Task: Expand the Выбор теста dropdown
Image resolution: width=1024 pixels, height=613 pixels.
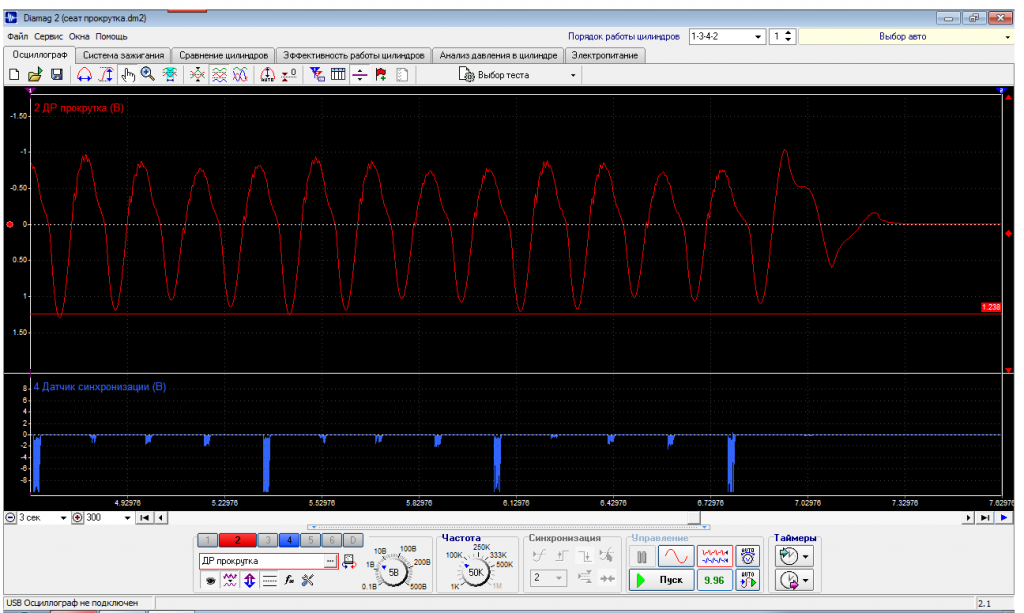Action: pos(573,76)
